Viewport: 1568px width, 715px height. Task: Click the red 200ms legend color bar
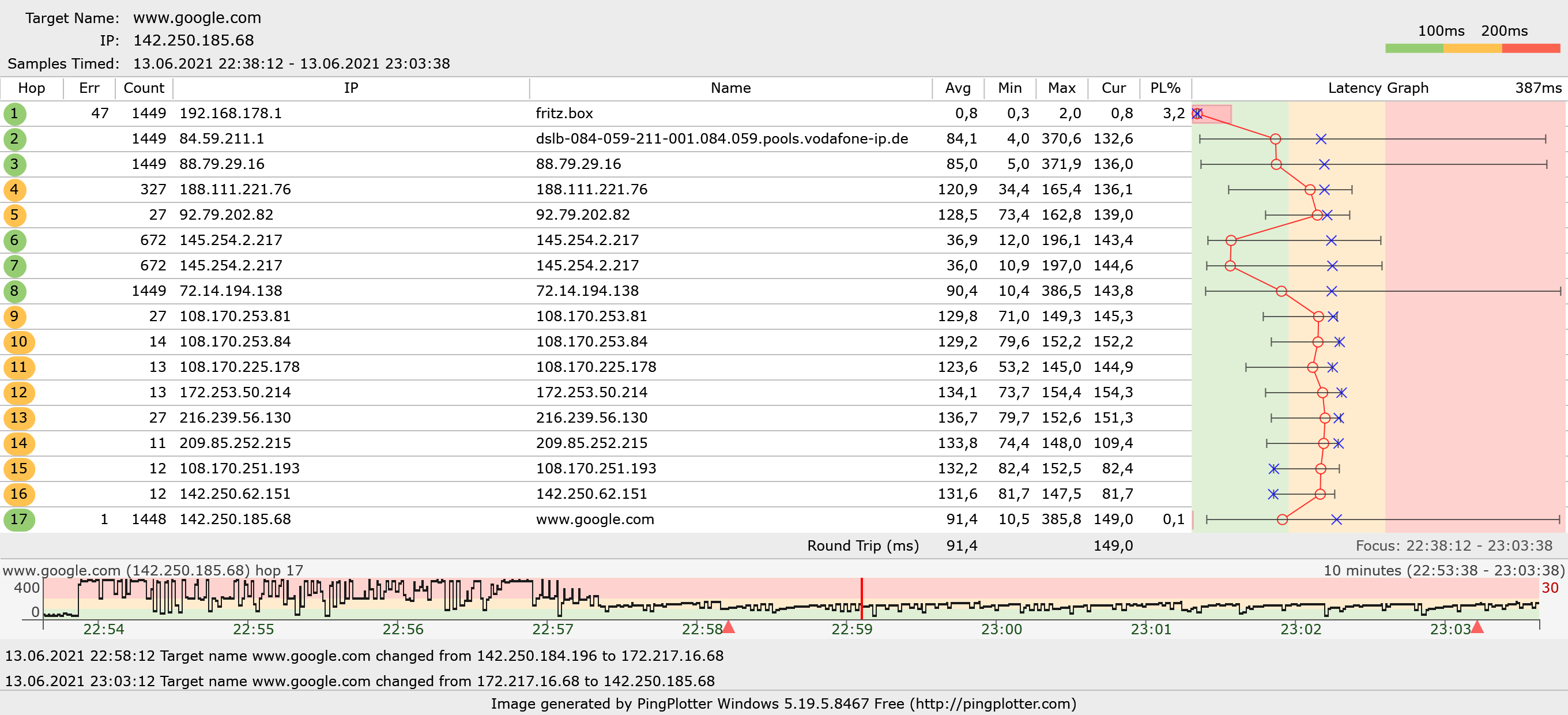pyautogui.click(x=1531, y=48)
